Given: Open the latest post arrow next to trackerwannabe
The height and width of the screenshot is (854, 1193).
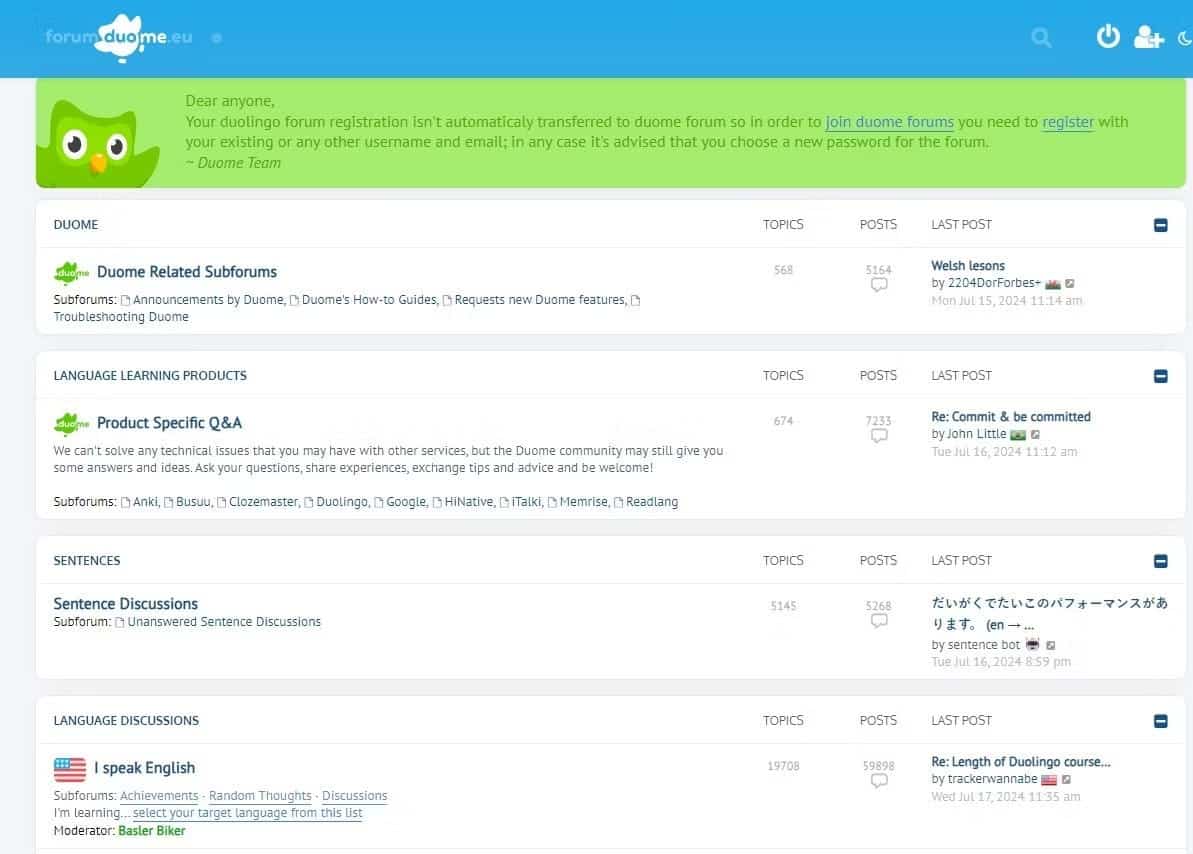Looking at the screenshot, I should point(1066,778).
